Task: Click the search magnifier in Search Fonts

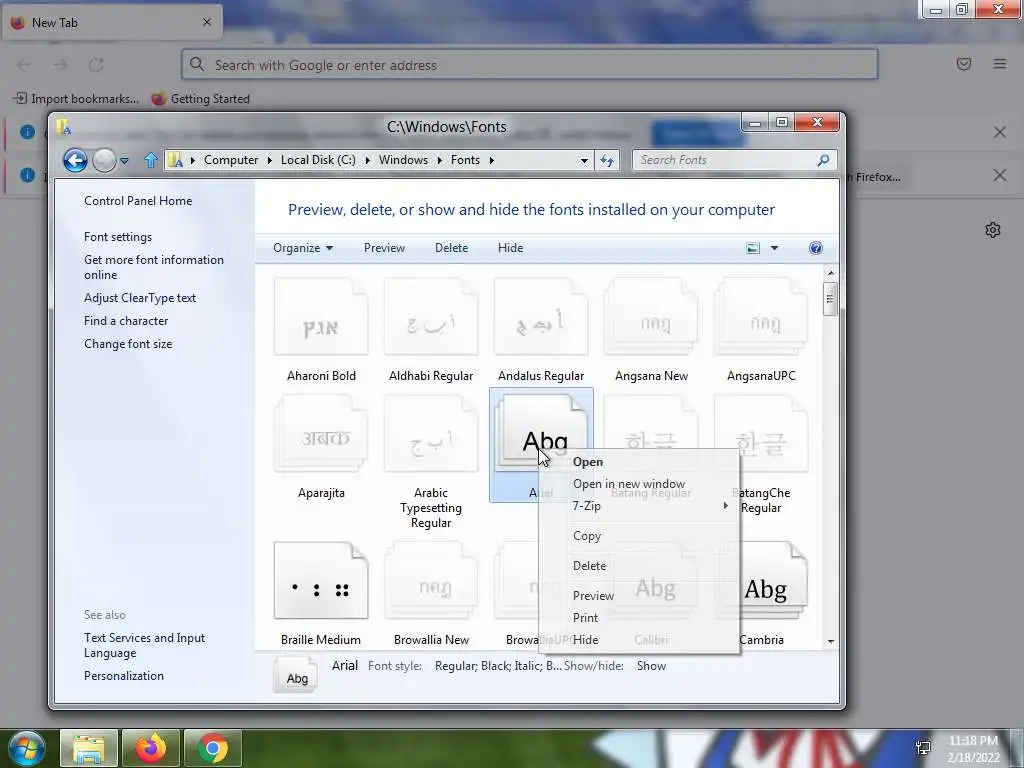Action: 823,160
